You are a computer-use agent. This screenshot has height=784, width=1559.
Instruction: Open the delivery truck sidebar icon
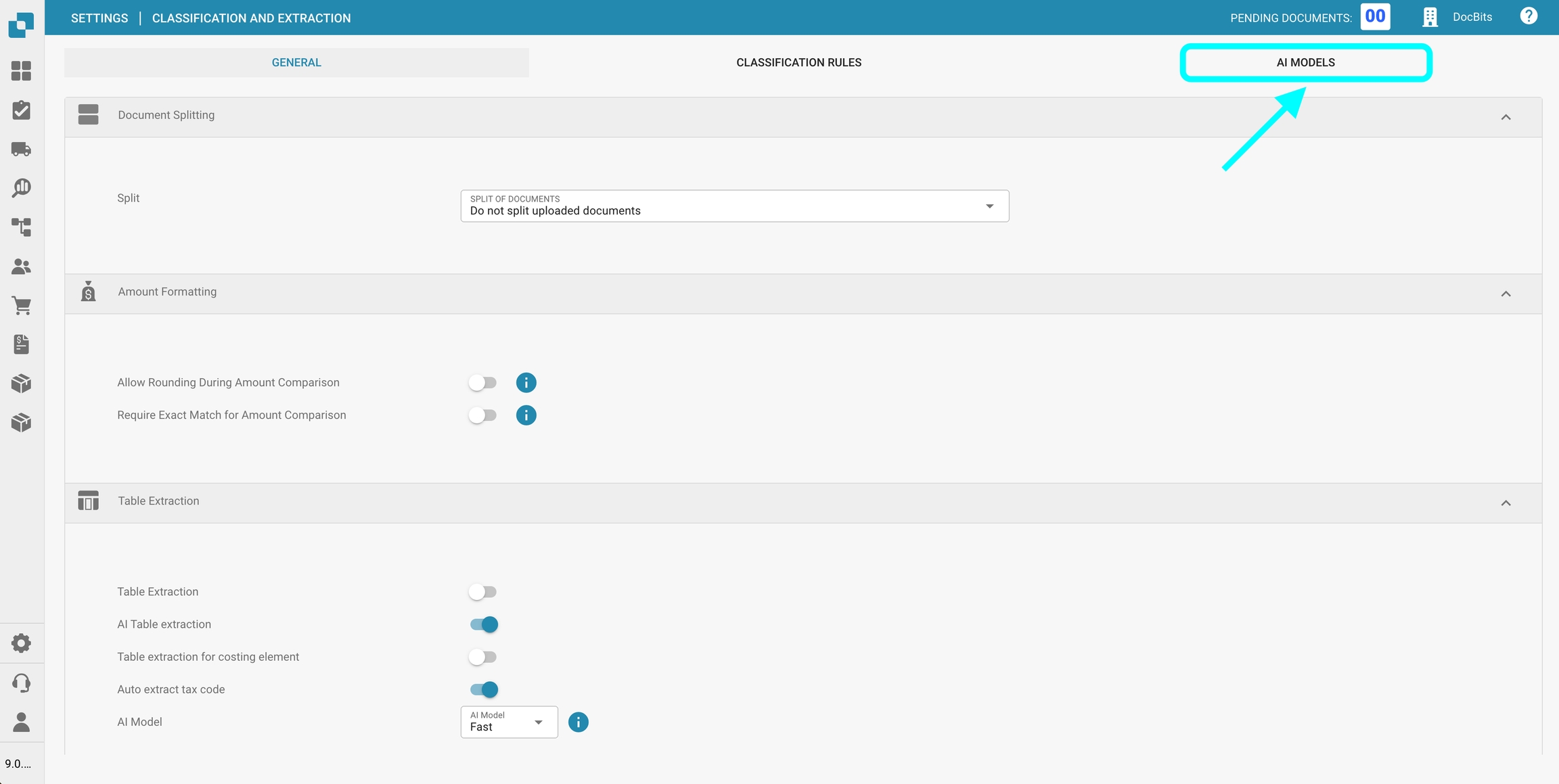click(x=21, y=149)
